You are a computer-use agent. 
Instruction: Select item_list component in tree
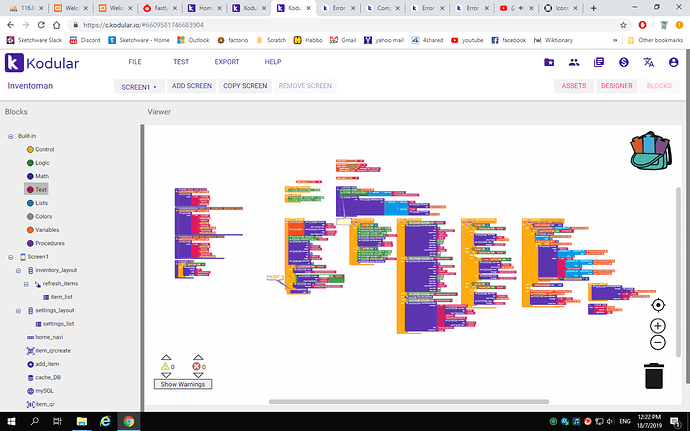pos(58,297)
